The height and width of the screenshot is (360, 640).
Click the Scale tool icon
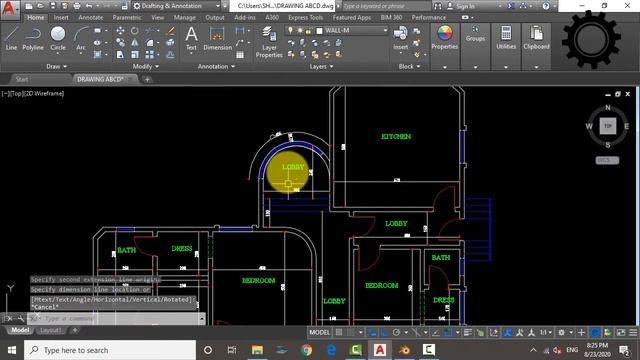pyautogui.click(x=135, y=54)
